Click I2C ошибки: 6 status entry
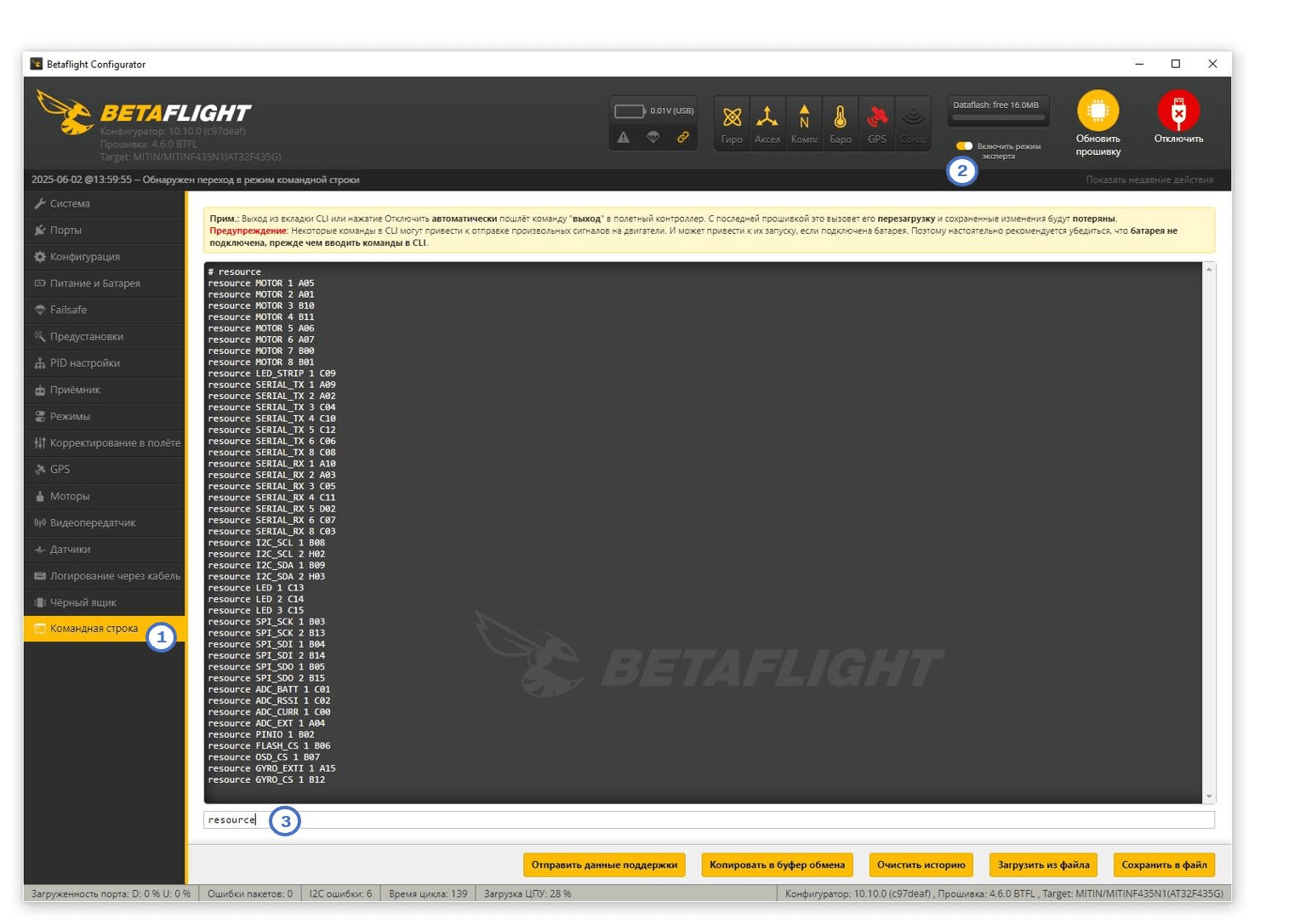Viewport: 1300px width, 924px height. [x=340, y=893]
